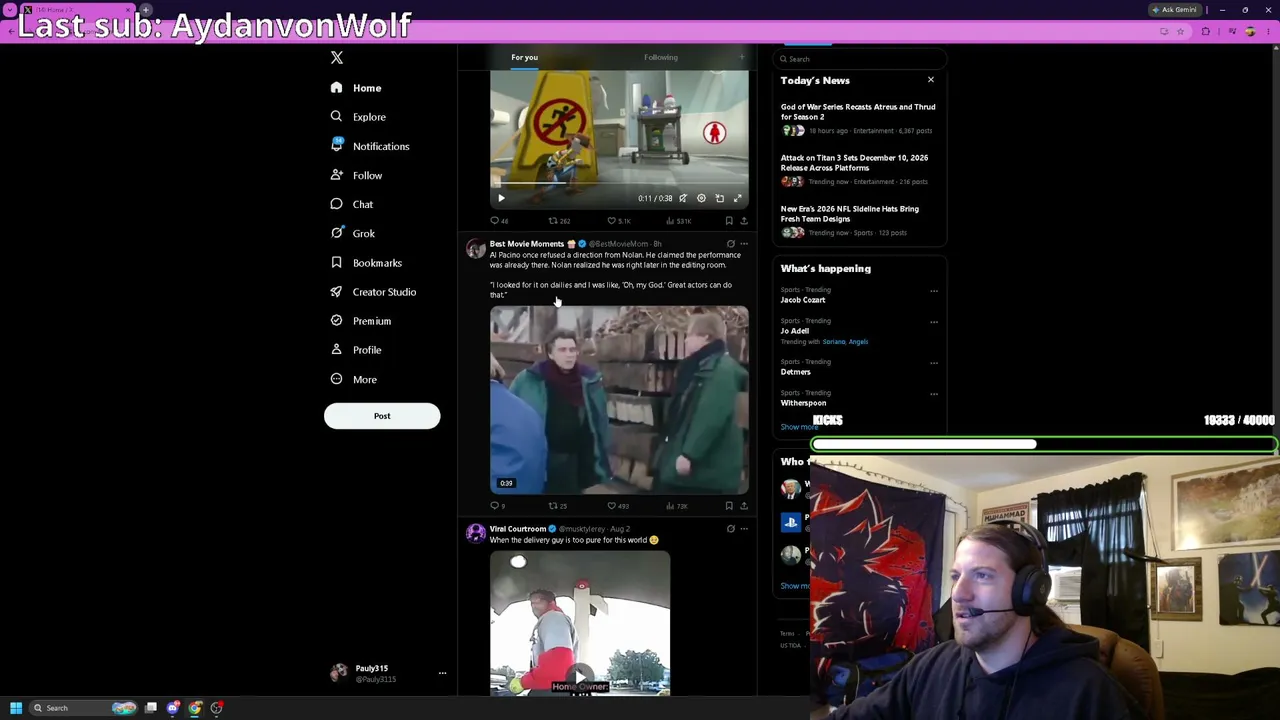Image resolution: width=1280 pixels, height=720 pixels.
Task: Open the God of War Series news story
Action: (x=858, y=118)
